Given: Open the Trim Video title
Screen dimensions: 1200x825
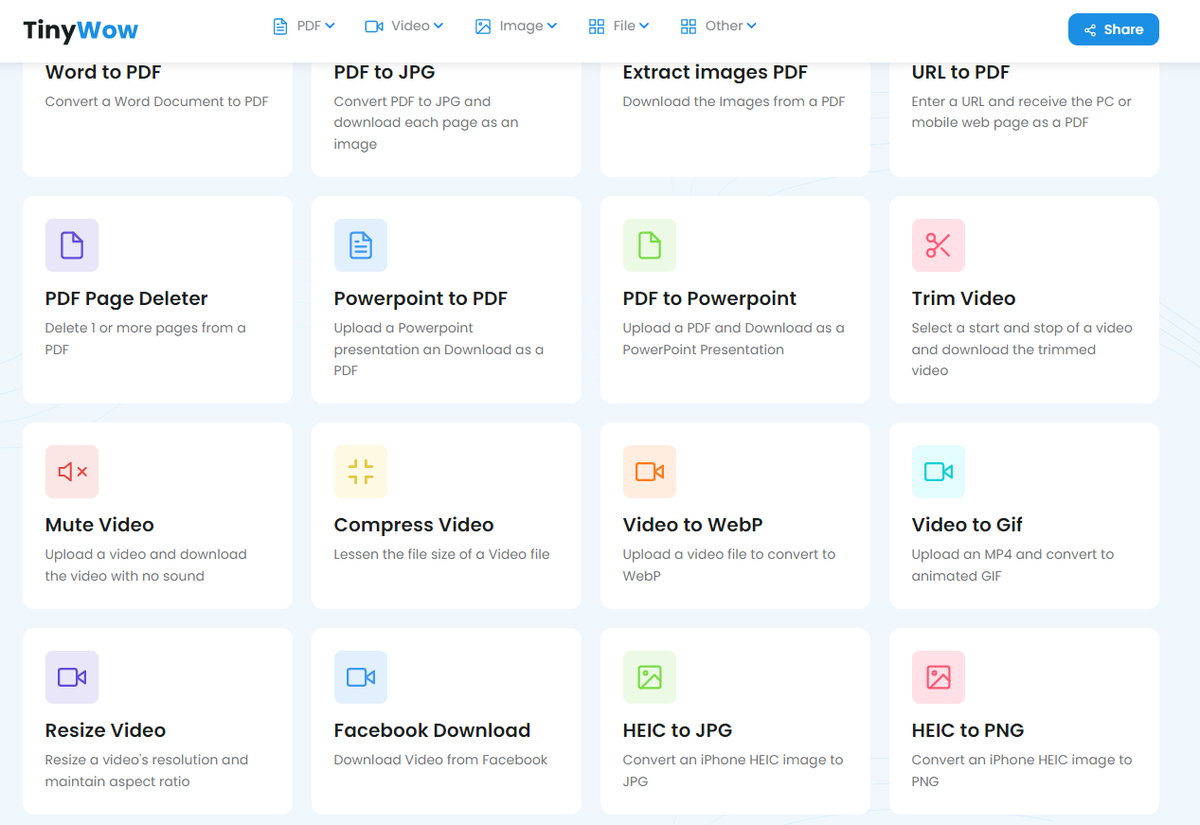Looking at the screenshot, I should point(963,298).
